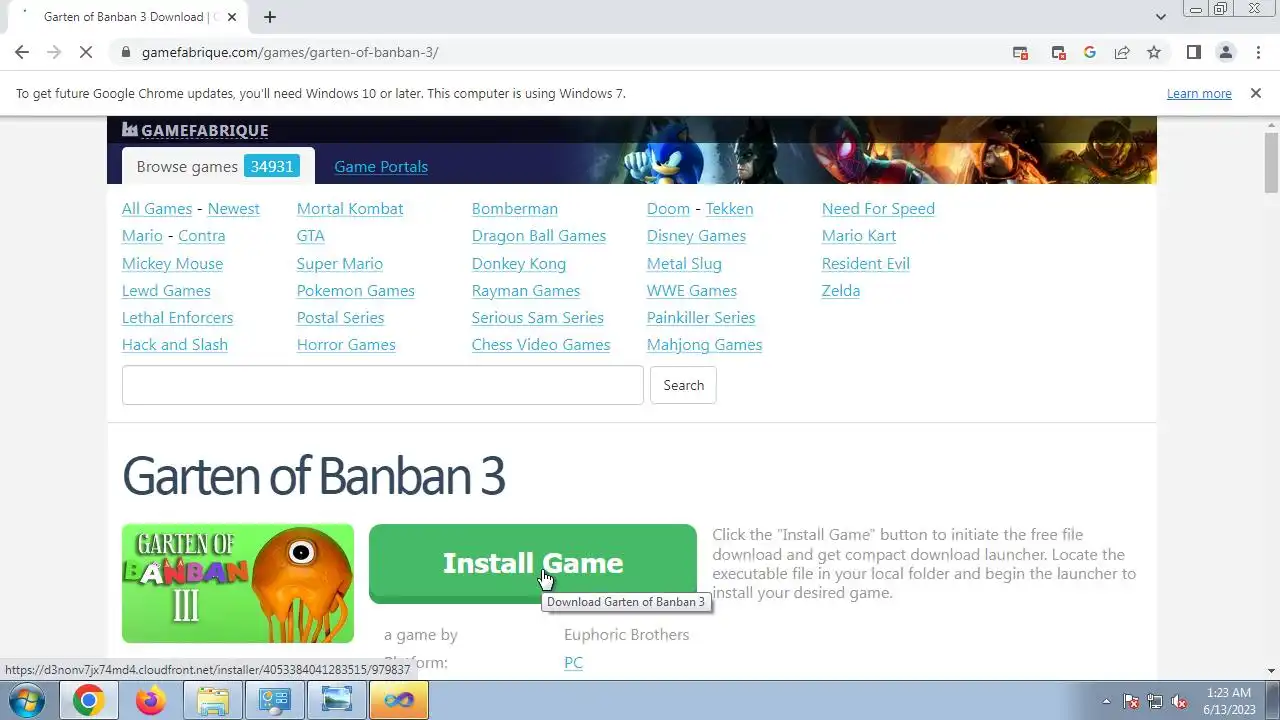
Task: Click the first blocked-content icon in the address bar
Action: pos(1020,52)
